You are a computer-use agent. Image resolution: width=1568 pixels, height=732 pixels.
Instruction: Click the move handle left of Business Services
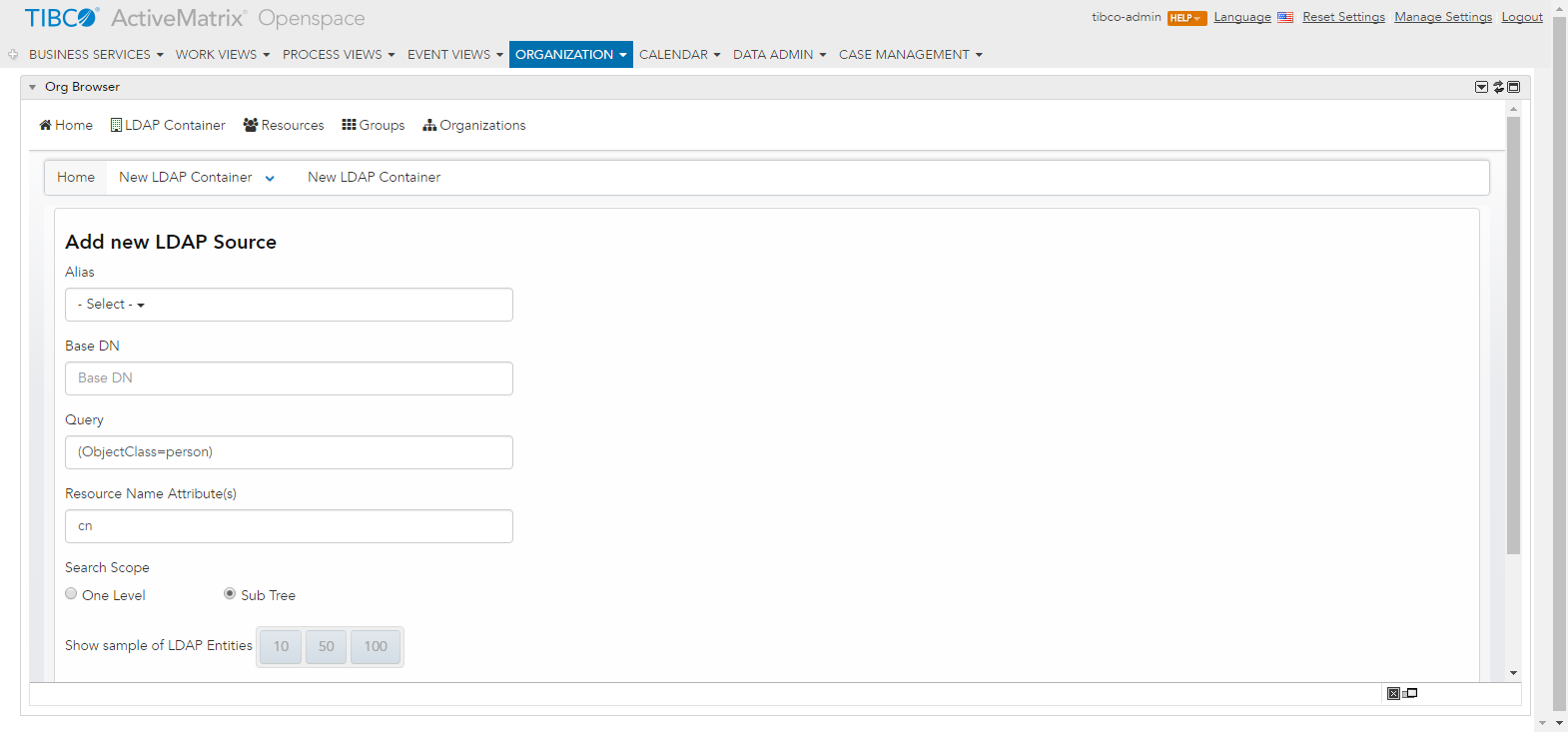(13, 55)
